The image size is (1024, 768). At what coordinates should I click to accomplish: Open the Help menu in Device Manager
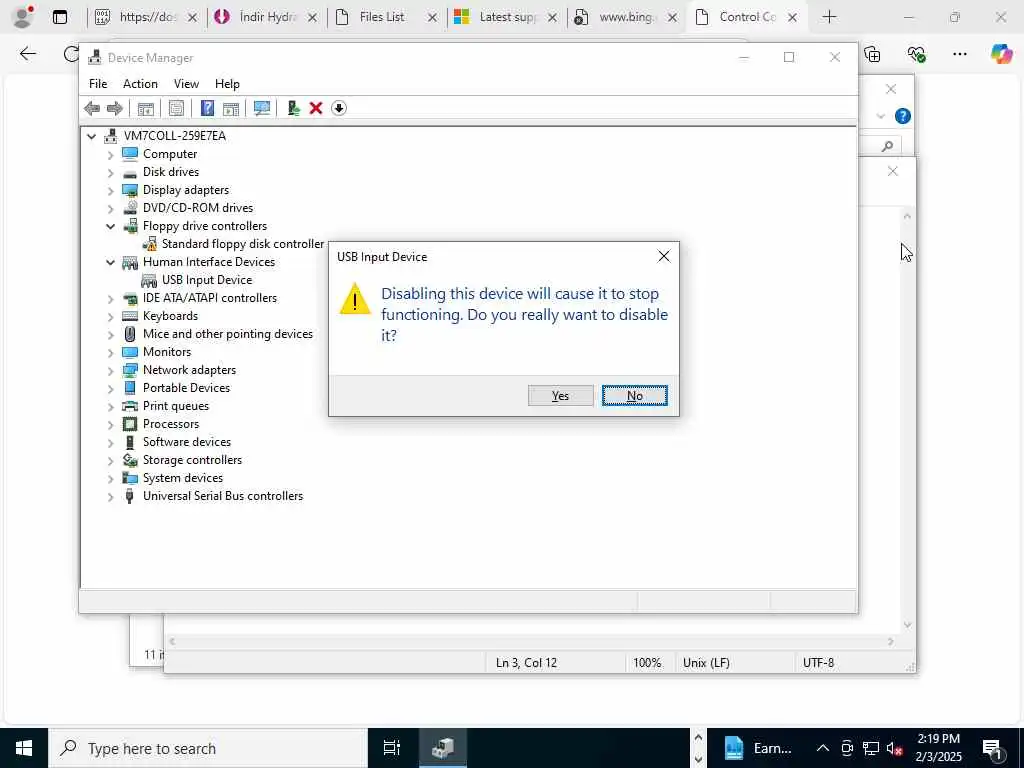(227, 84)
